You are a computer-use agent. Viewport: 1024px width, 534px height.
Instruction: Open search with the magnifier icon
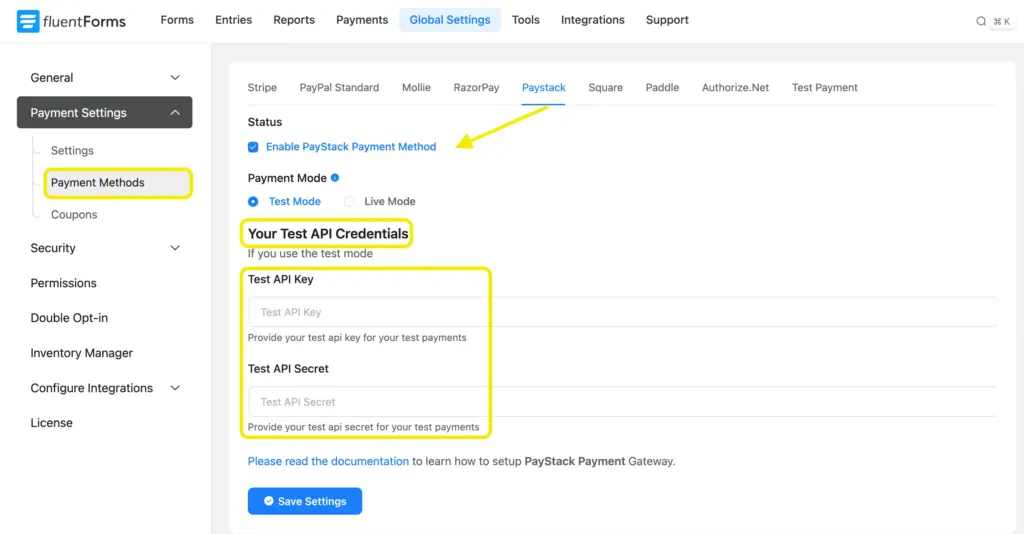coord(981,21)
